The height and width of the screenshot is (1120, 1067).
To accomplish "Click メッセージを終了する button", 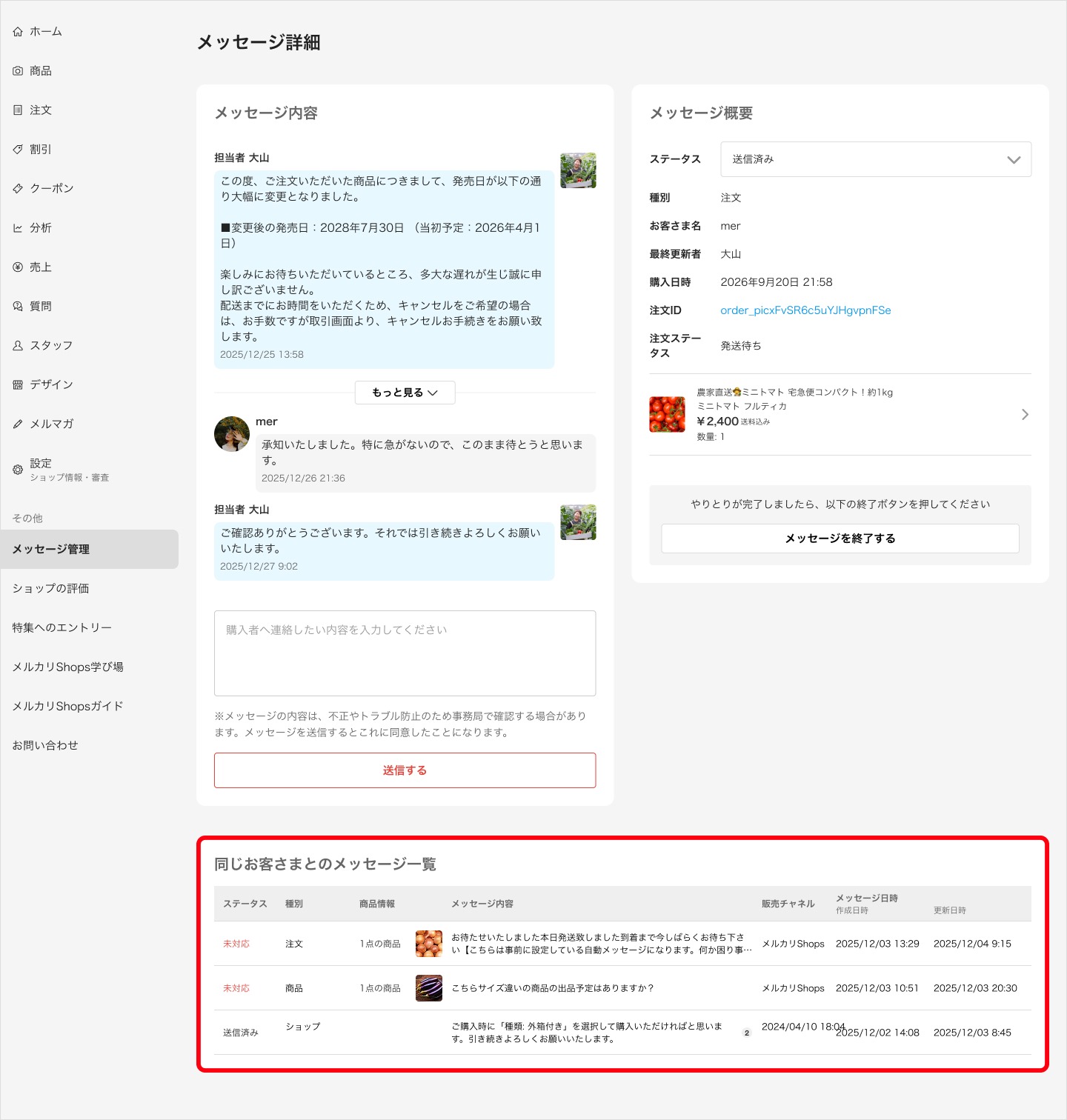I will tap(840, 539).
